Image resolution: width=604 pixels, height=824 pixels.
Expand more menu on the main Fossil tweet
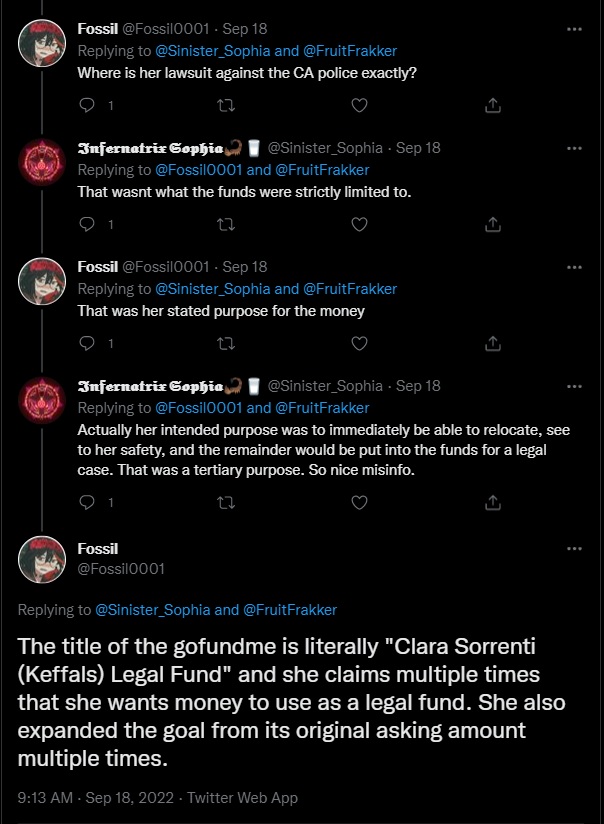click(574, 548)
